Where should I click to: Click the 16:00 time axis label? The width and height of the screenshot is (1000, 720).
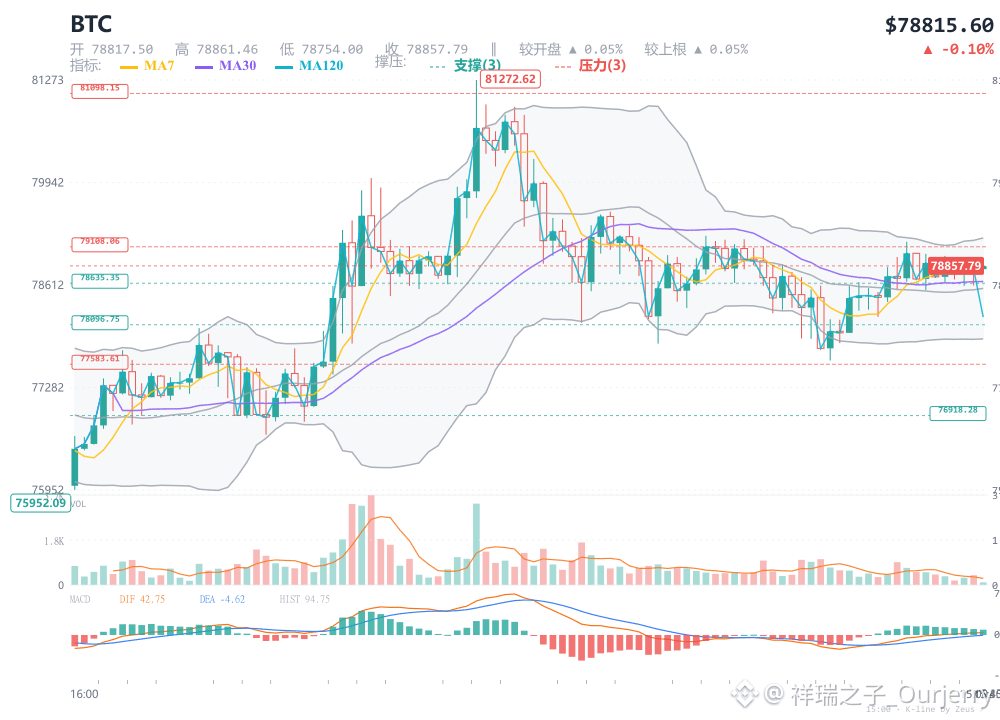coord(84,694)
